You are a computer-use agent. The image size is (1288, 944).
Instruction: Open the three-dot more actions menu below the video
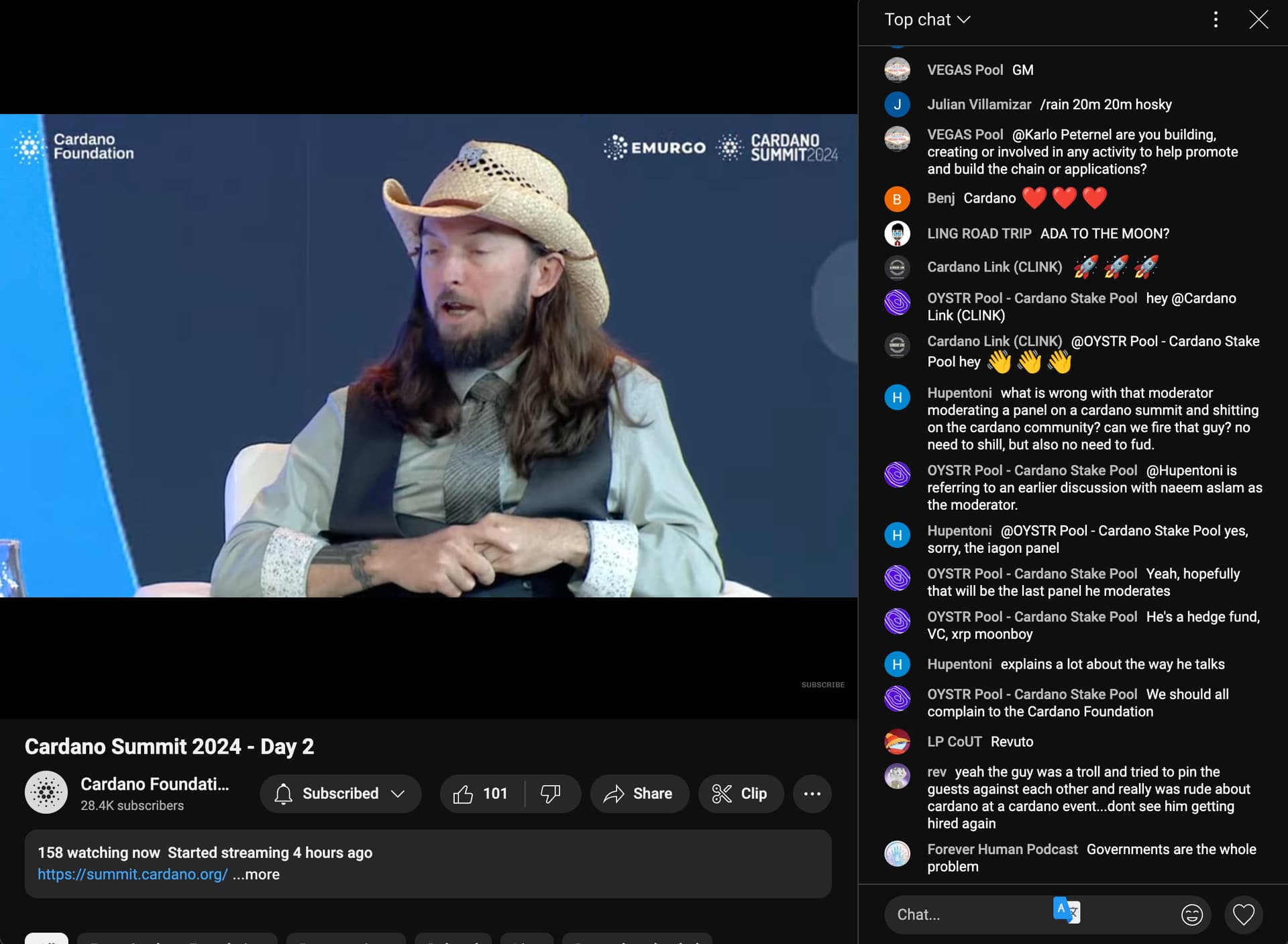tap(812, 794)
